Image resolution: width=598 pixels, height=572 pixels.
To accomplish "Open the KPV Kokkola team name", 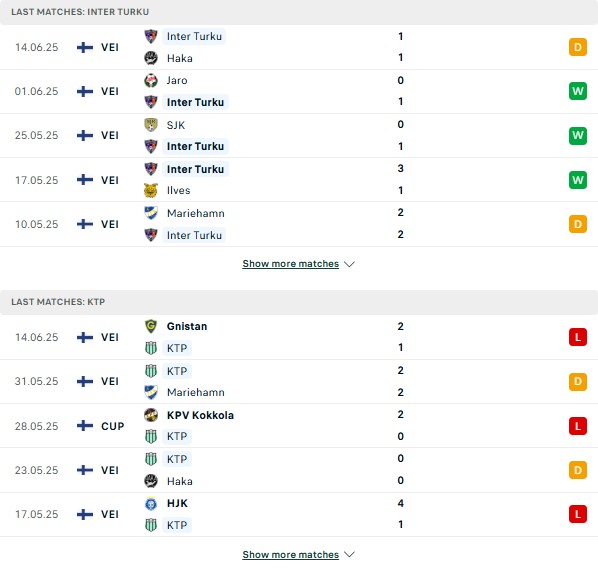I will click(x=200, y=415).
